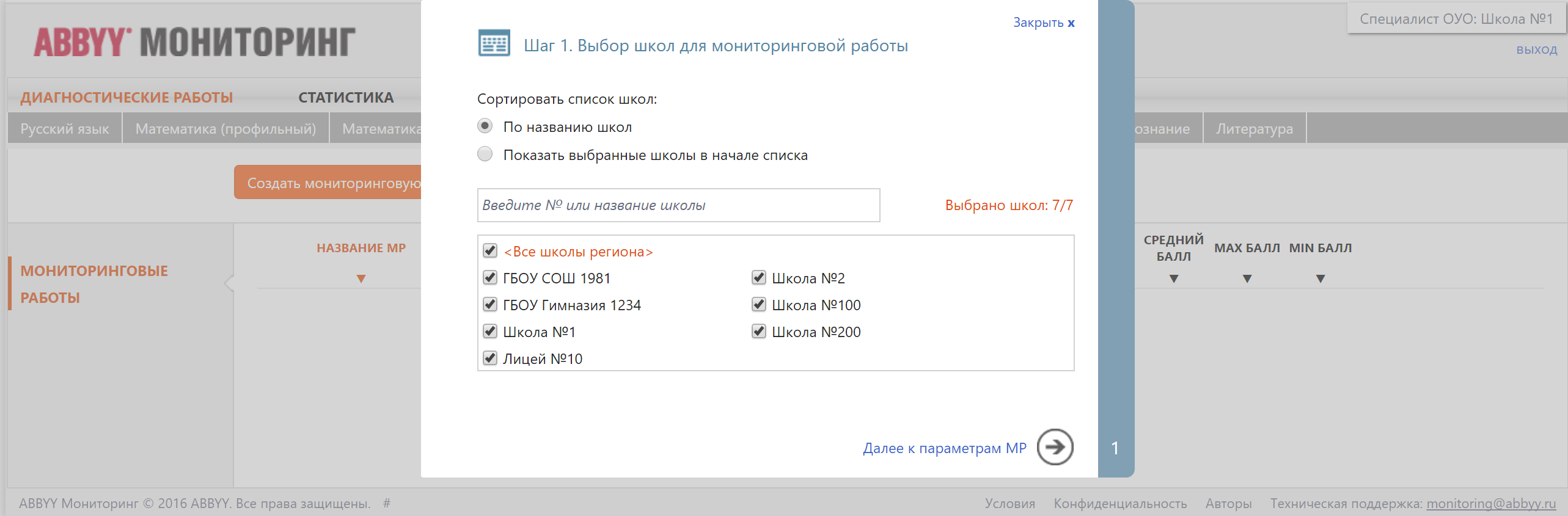Open the Русский язык tab
This screenshot has width=1568, height=516.
65,129
